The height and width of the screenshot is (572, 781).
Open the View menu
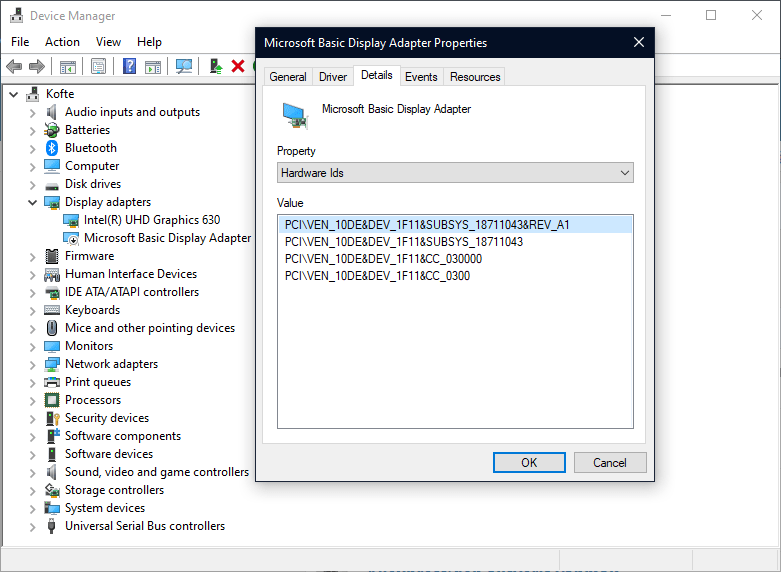pos(108,42)
